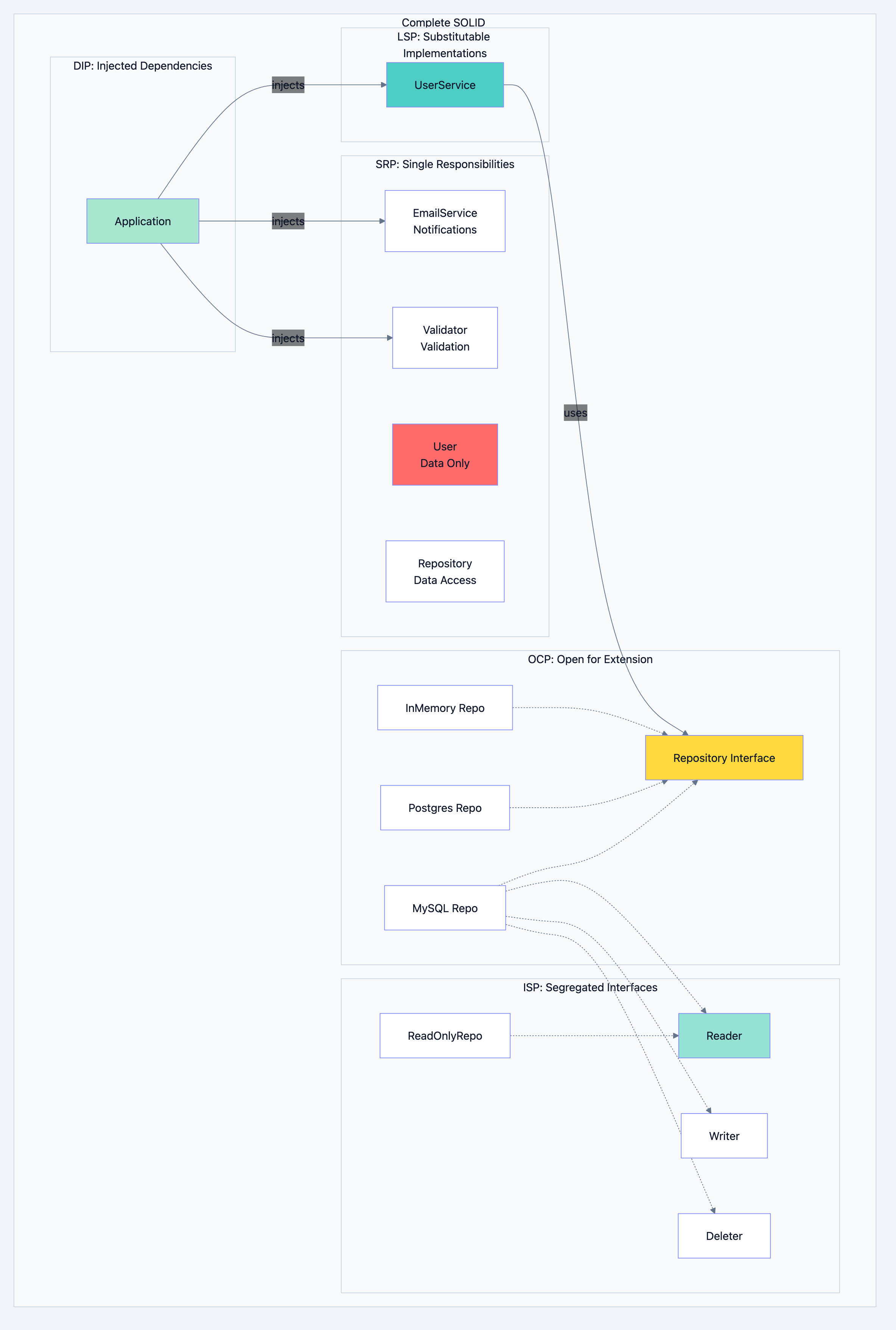Click the Repository Interface node

click(723, 758)
